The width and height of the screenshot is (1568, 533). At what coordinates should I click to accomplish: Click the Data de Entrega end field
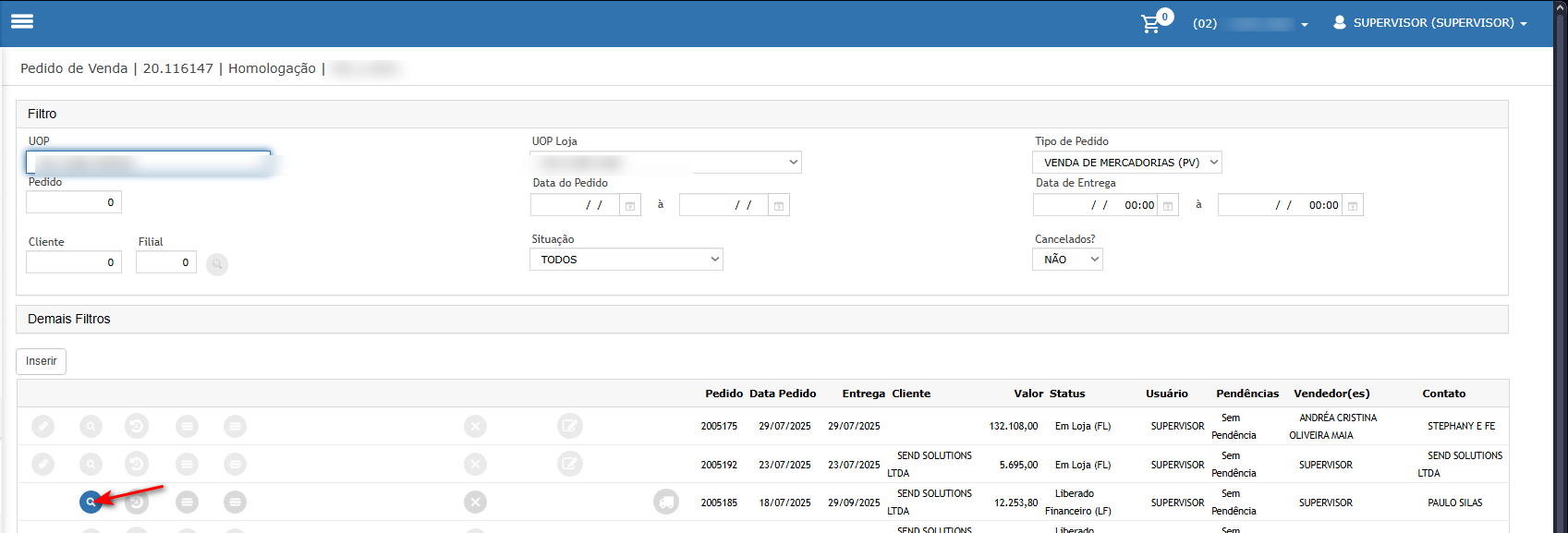tap(1280, 205)
